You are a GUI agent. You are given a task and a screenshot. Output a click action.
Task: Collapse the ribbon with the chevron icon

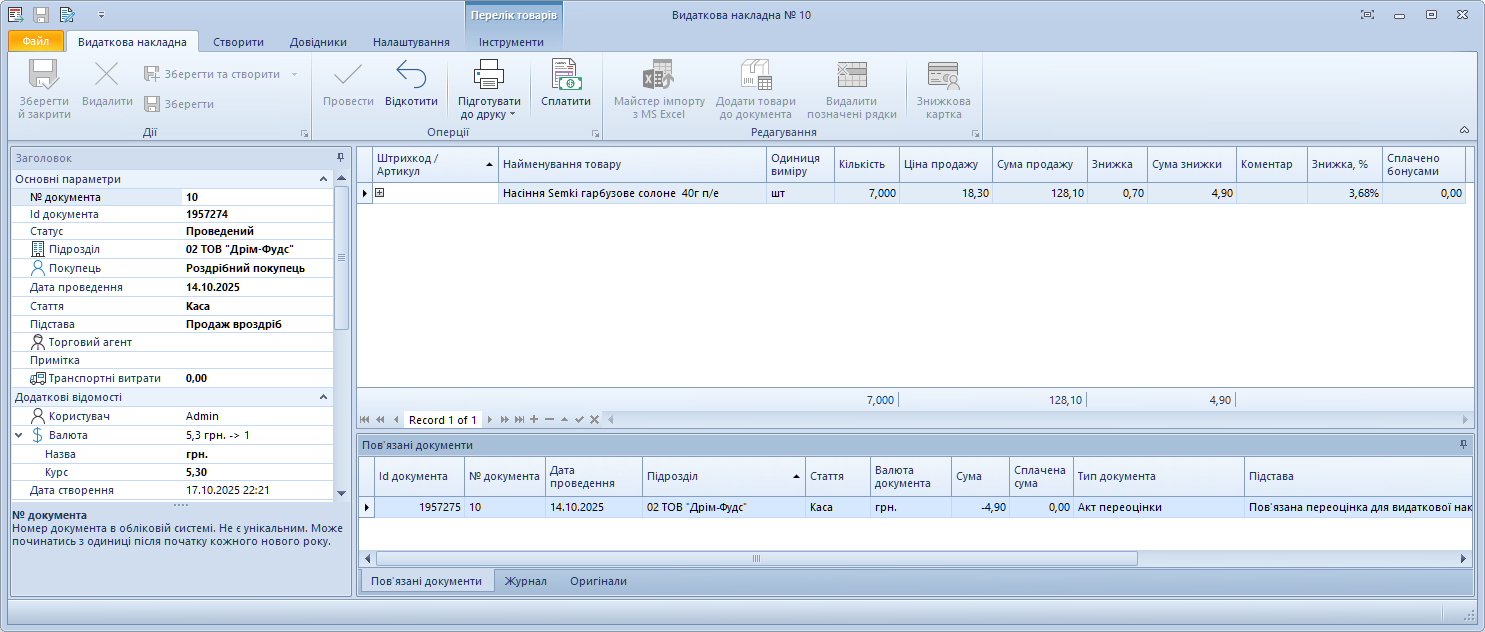(x=1464, y=130)
